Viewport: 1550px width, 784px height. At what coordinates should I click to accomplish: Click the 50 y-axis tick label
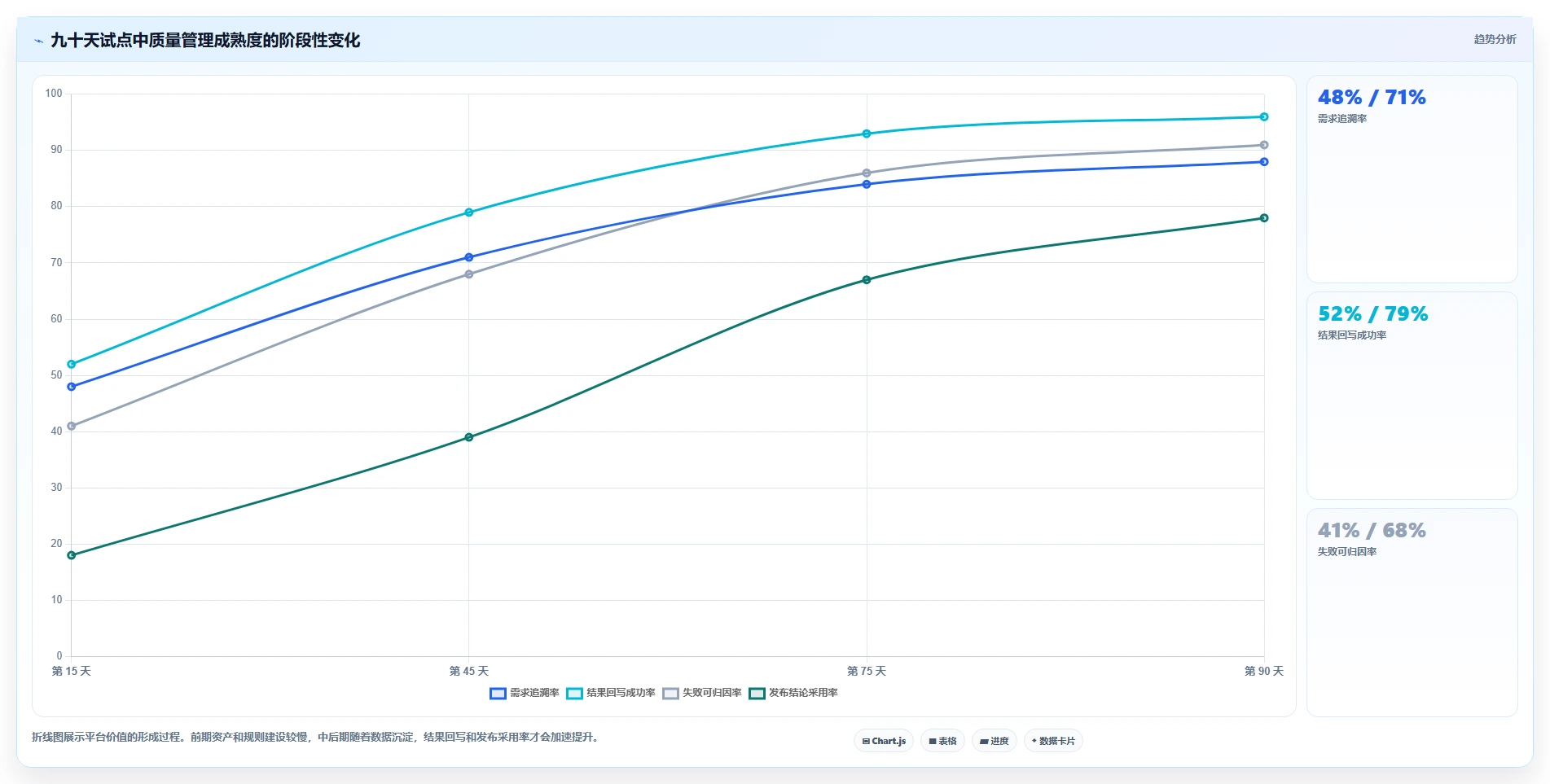click(x=56, y=375)
